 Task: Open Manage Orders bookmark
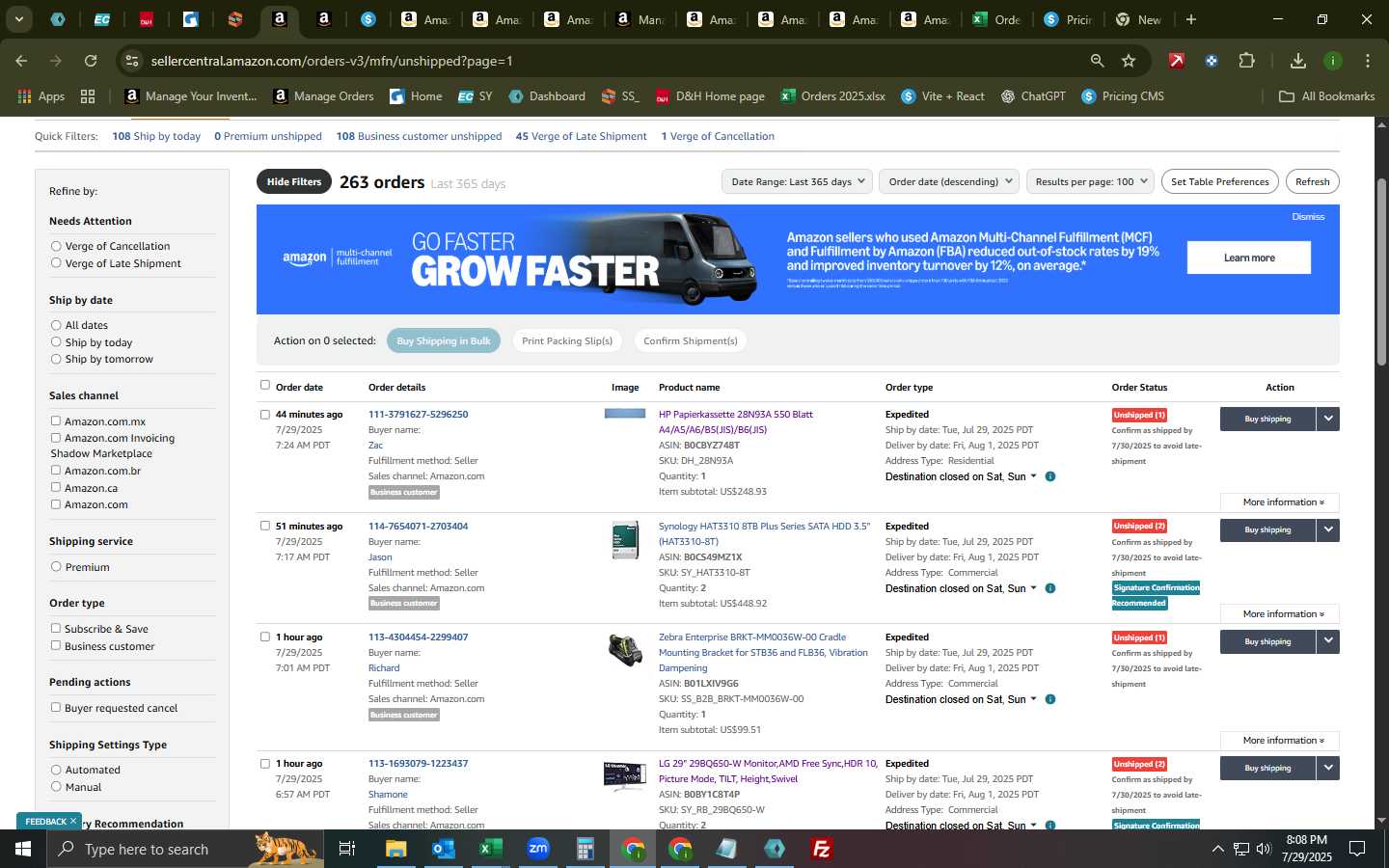pyautogui.click(x=324, y=96)
